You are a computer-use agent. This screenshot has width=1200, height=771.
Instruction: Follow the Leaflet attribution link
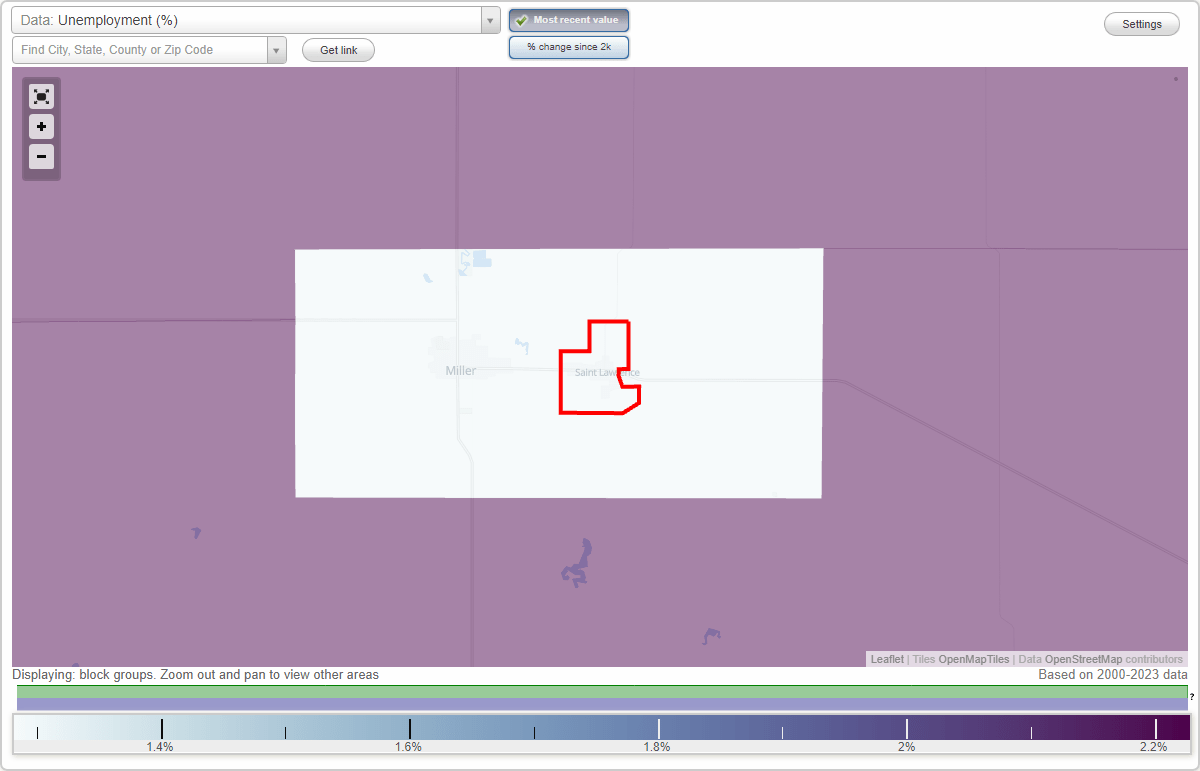pyautogui.click(x=886, y=659)
